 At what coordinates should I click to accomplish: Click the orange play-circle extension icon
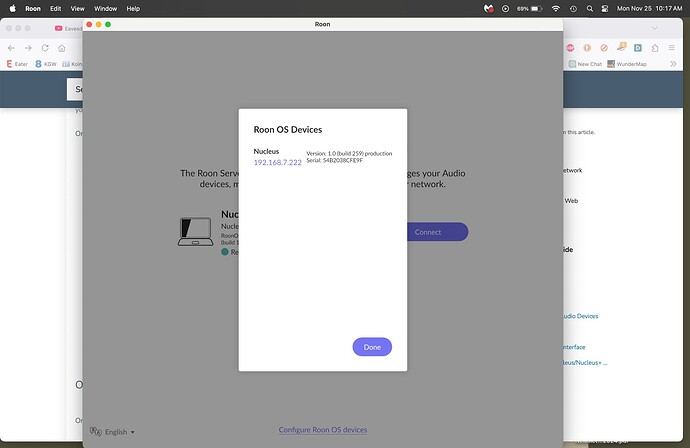[587, 48]
